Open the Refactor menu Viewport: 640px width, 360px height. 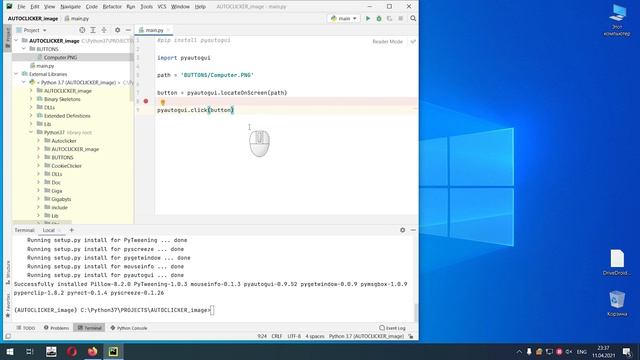pos(112,7)
